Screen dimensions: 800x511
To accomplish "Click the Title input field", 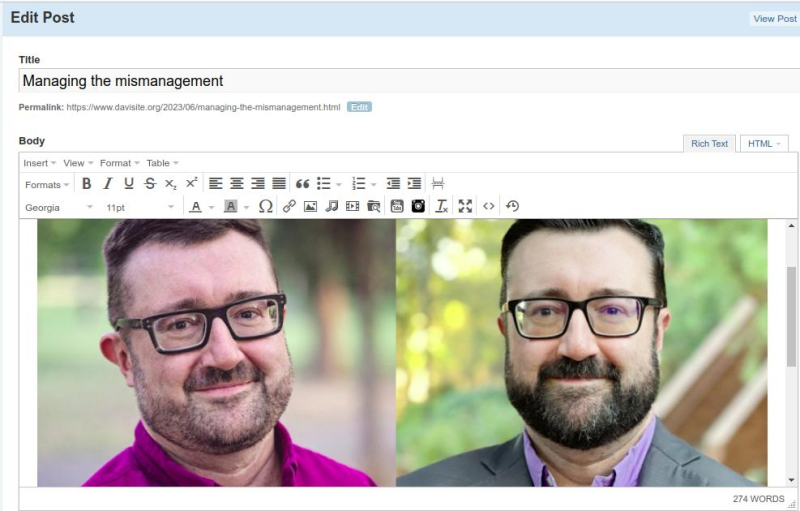I will pyautogui.click(x=400, y=81).
